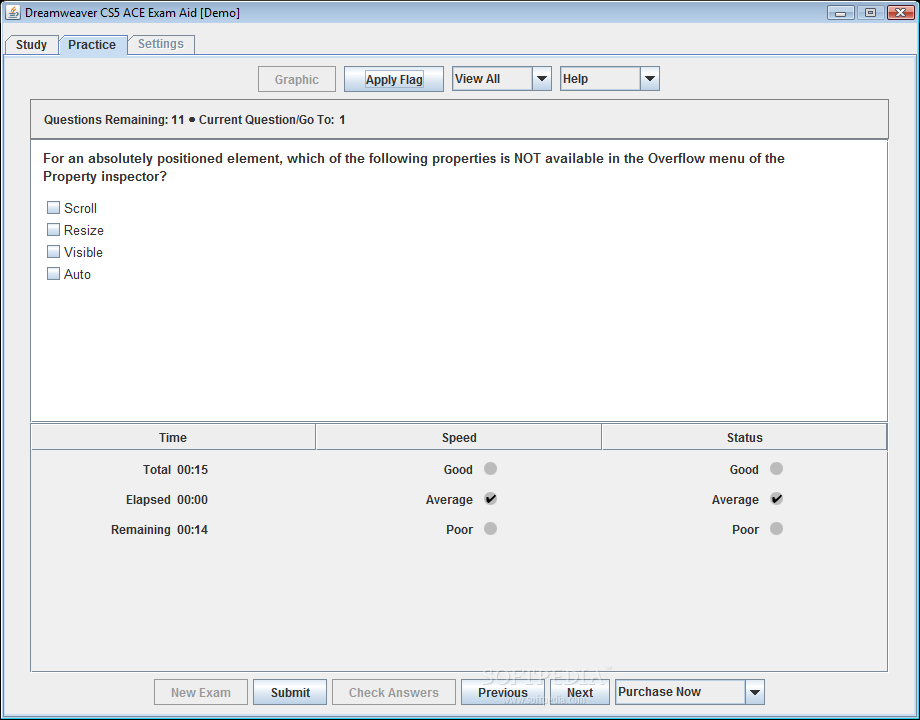Go to the Previous question
Image resolution: width=920 pixels, height=720 pixels.
(503, 692)
